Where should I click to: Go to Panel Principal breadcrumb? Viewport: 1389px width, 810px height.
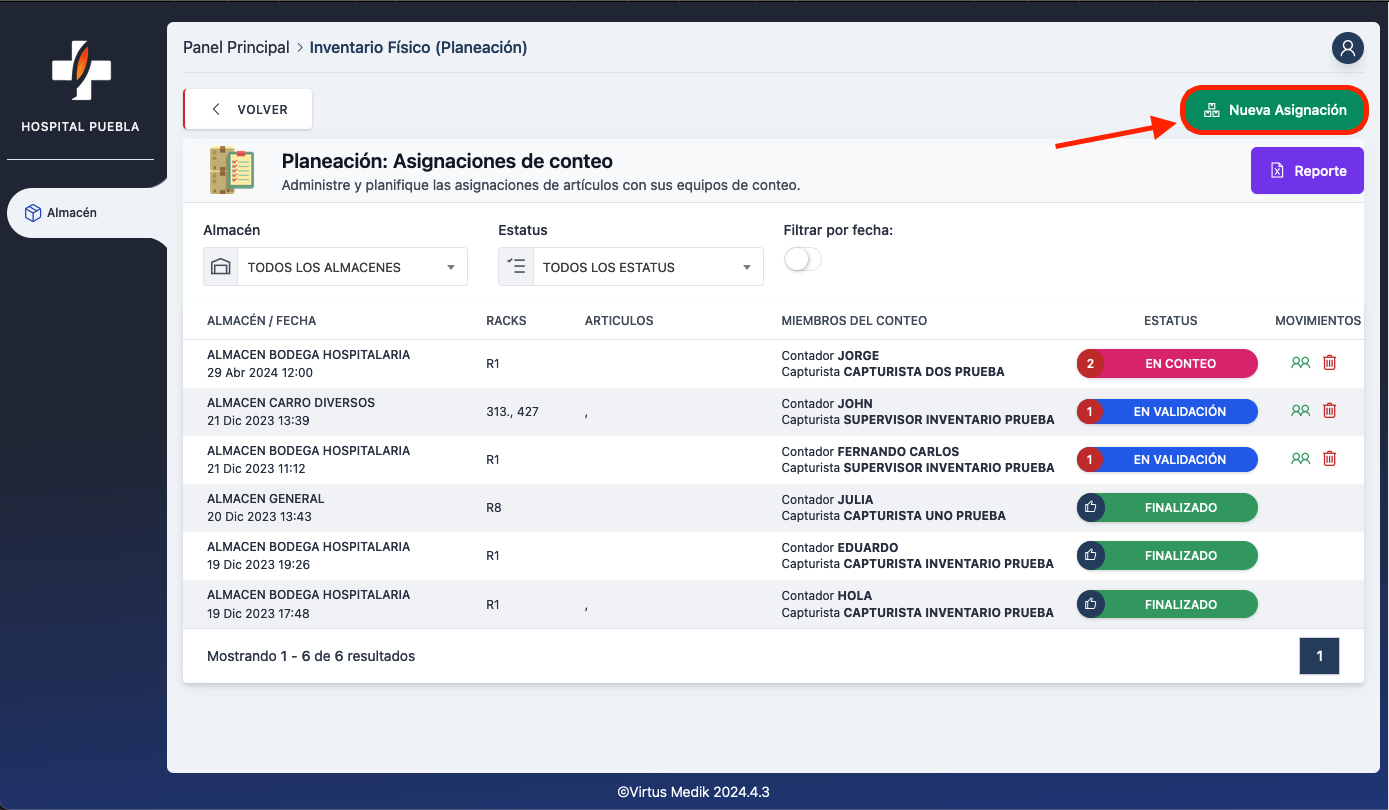tap(236, 48)
